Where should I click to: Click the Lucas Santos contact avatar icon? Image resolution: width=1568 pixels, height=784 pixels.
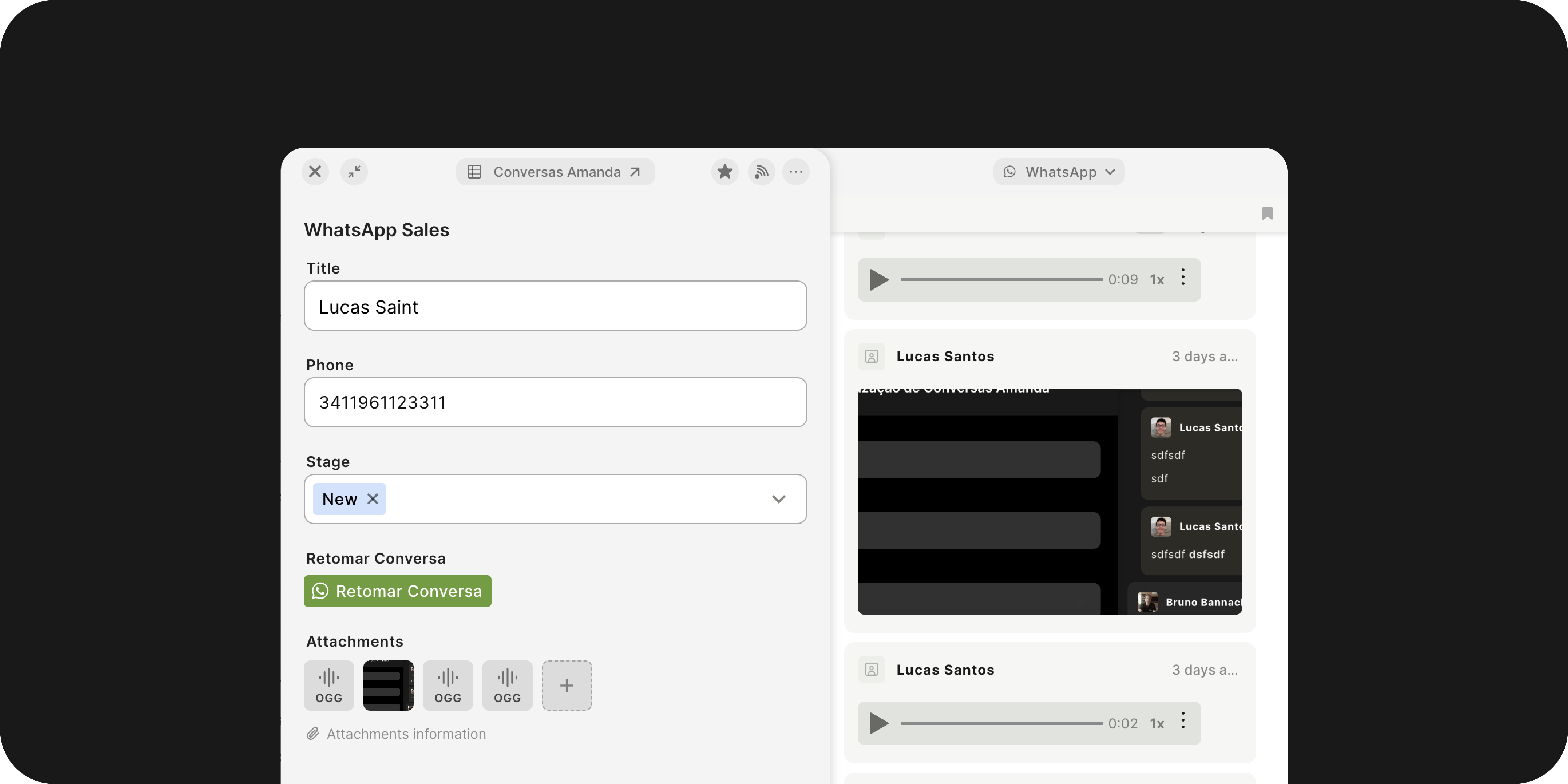coord(871,356)
